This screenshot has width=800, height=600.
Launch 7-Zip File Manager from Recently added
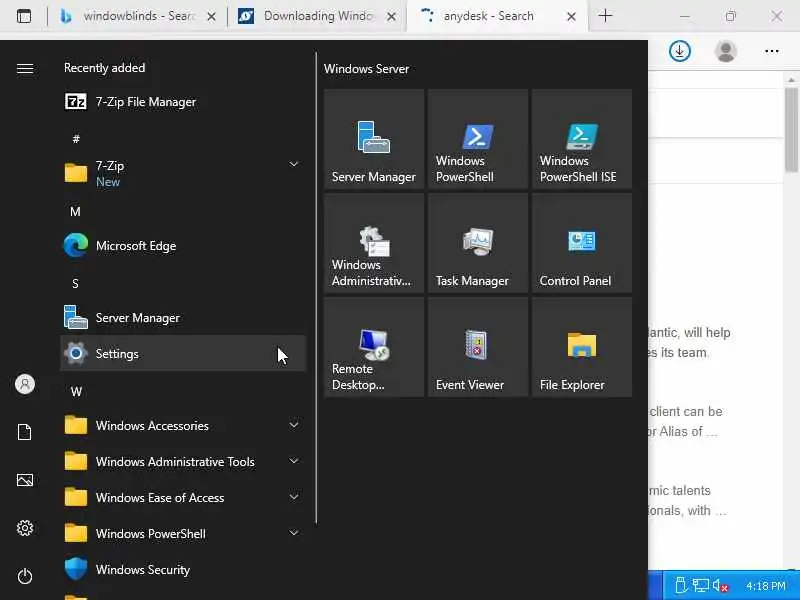coord(183,102)
